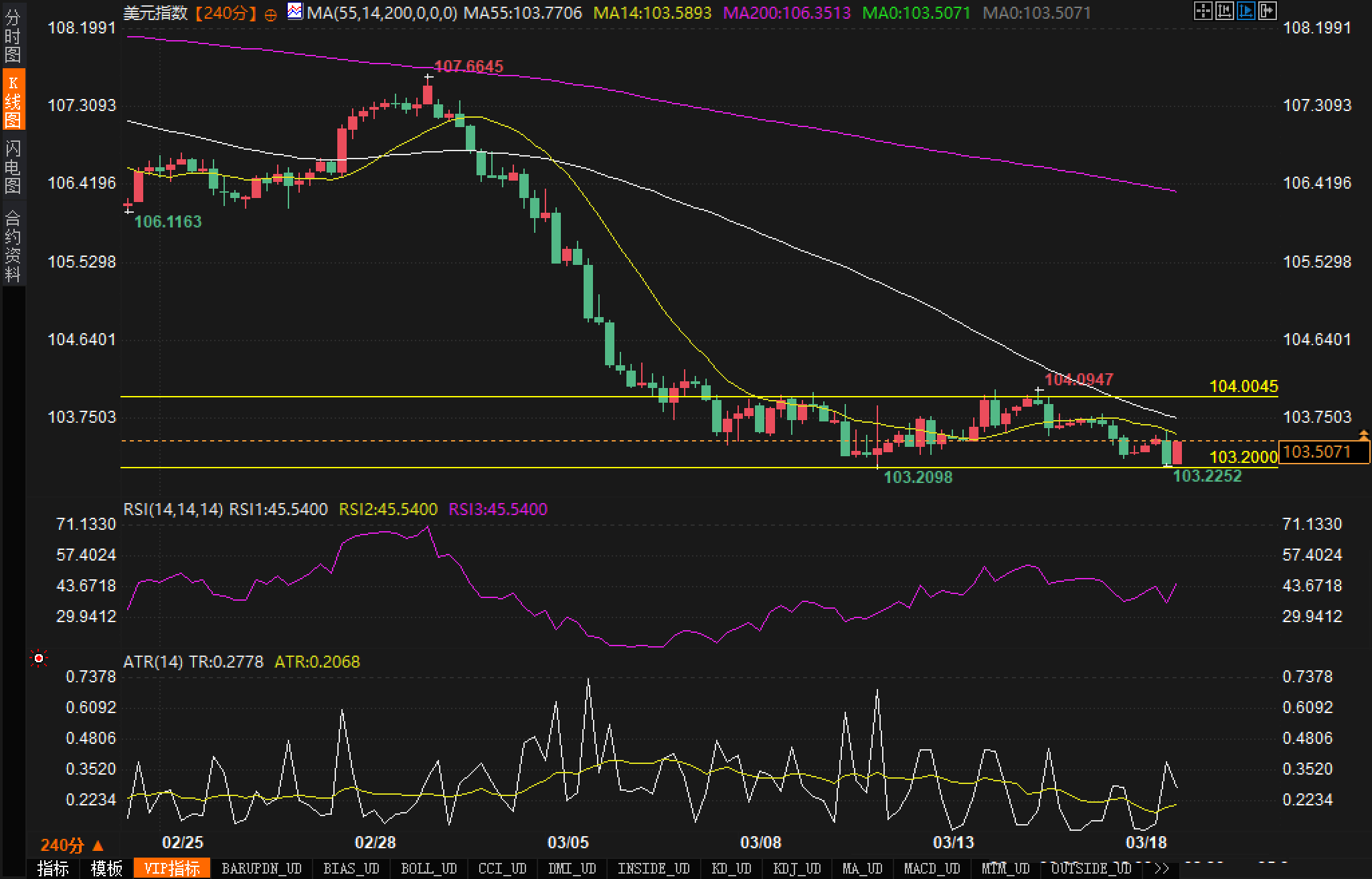1372x879 pixels.
Task: Apply DMI_UD indicator
Action: pyautogui.click(x=572, y=868)
